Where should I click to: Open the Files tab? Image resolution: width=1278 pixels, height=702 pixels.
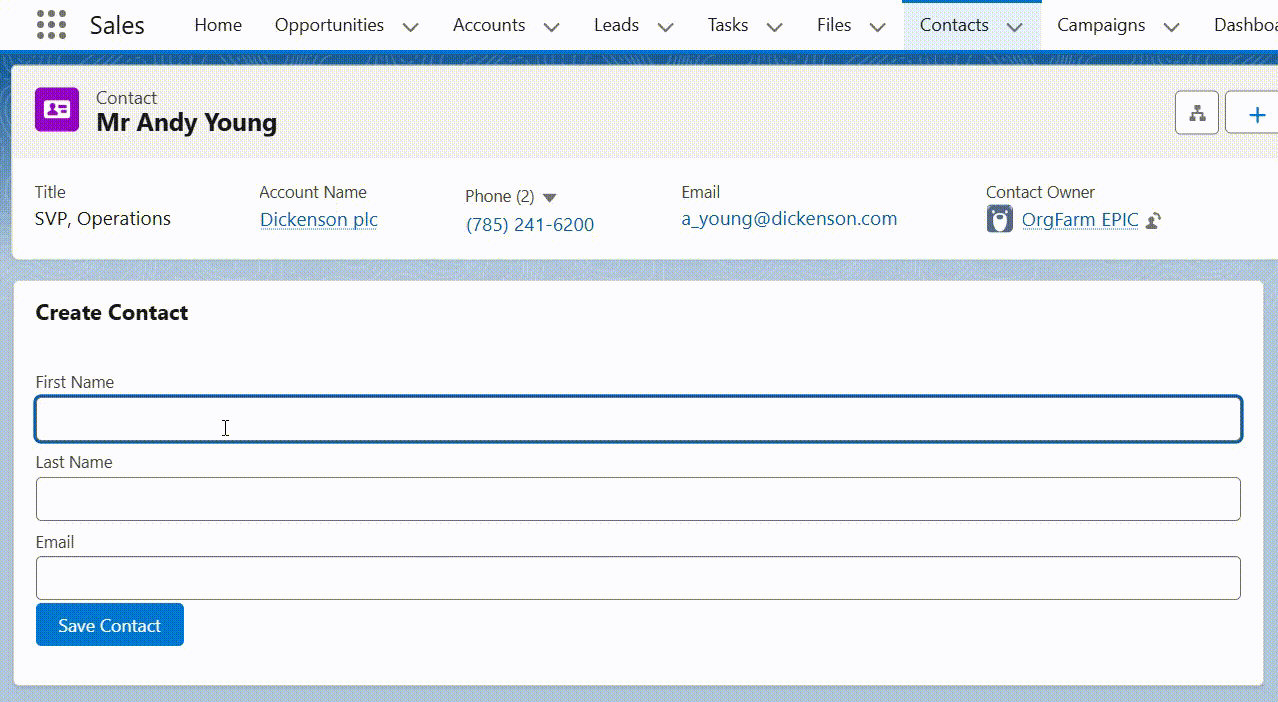pos(833,25)
